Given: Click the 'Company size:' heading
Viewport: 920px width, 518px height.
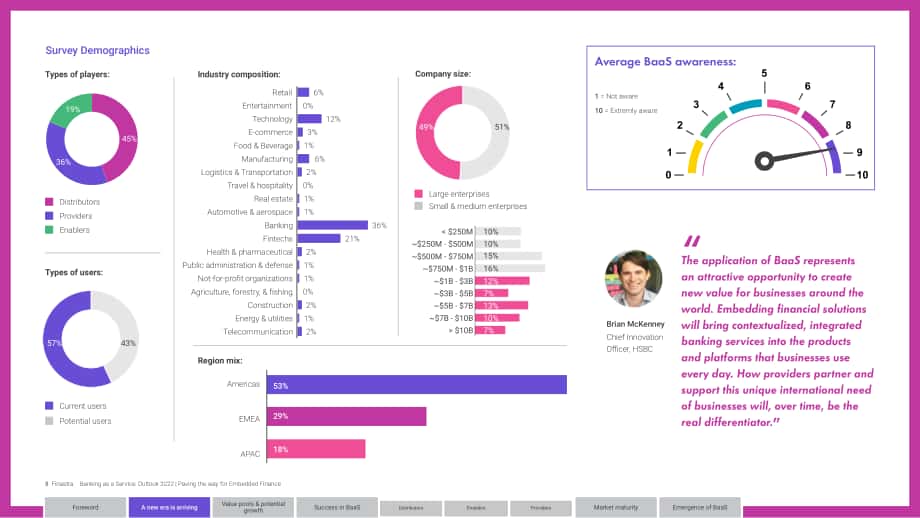Looking at the screenshot, I should click(x=443, y=74).
